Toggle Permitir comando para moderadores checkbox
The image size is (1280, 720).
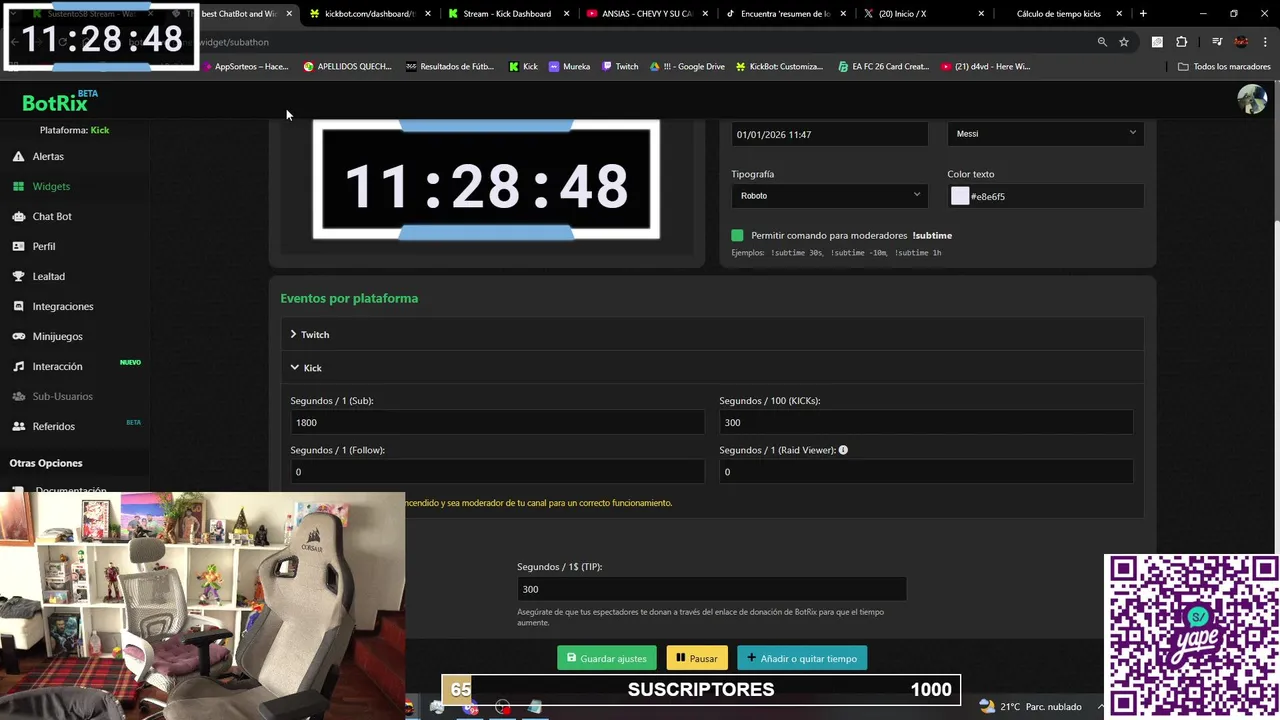point(738,235)
